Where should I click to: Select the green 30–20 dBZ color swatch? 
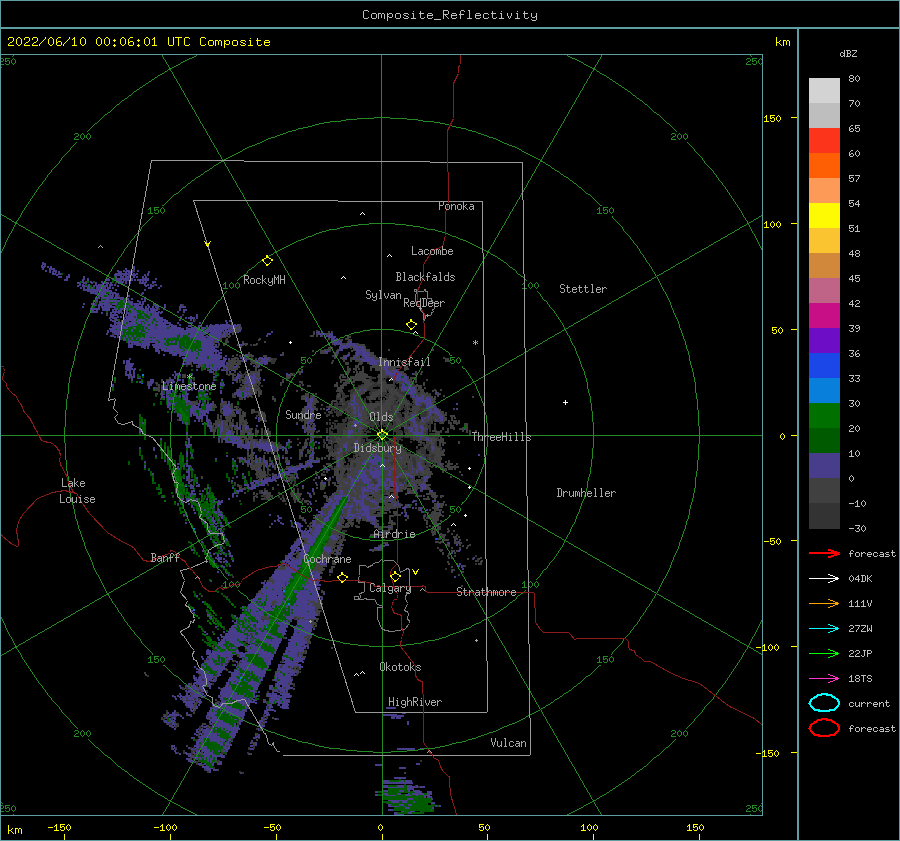tap(824, 416)
